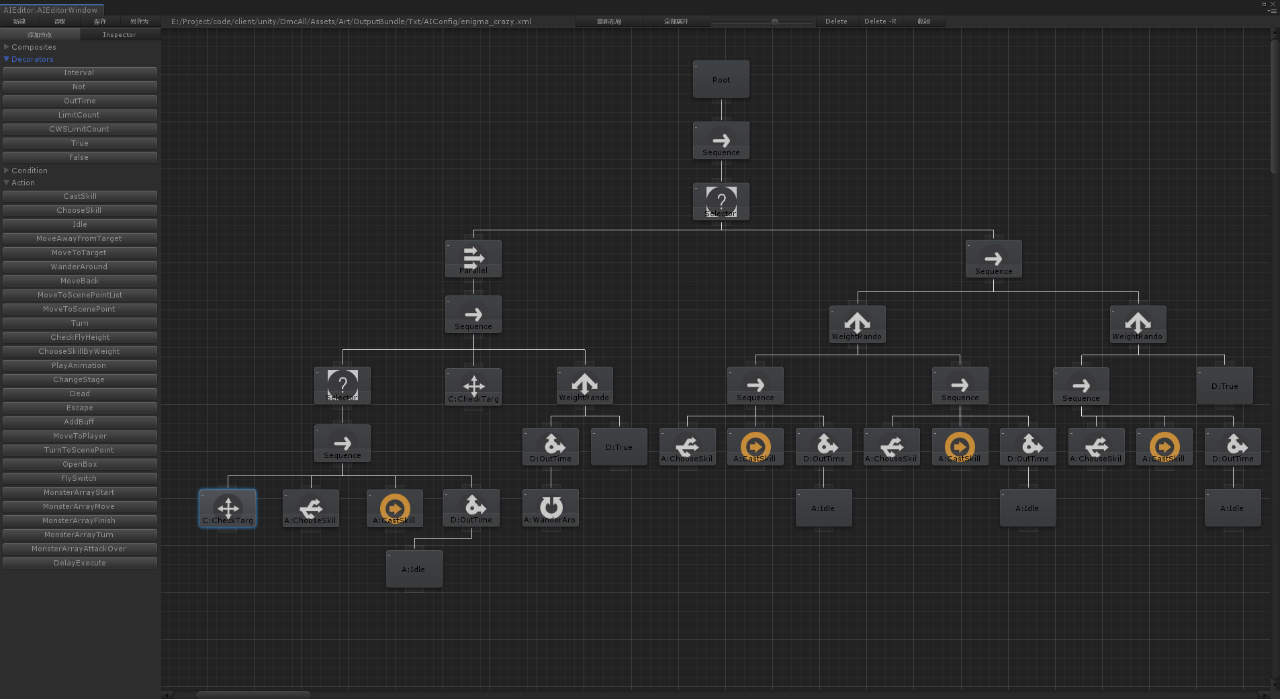This screenshot has width=1280, height=699.
Task: Select the AIEditor.AIEditorWindow tab
Action: (x=50, y=9)
